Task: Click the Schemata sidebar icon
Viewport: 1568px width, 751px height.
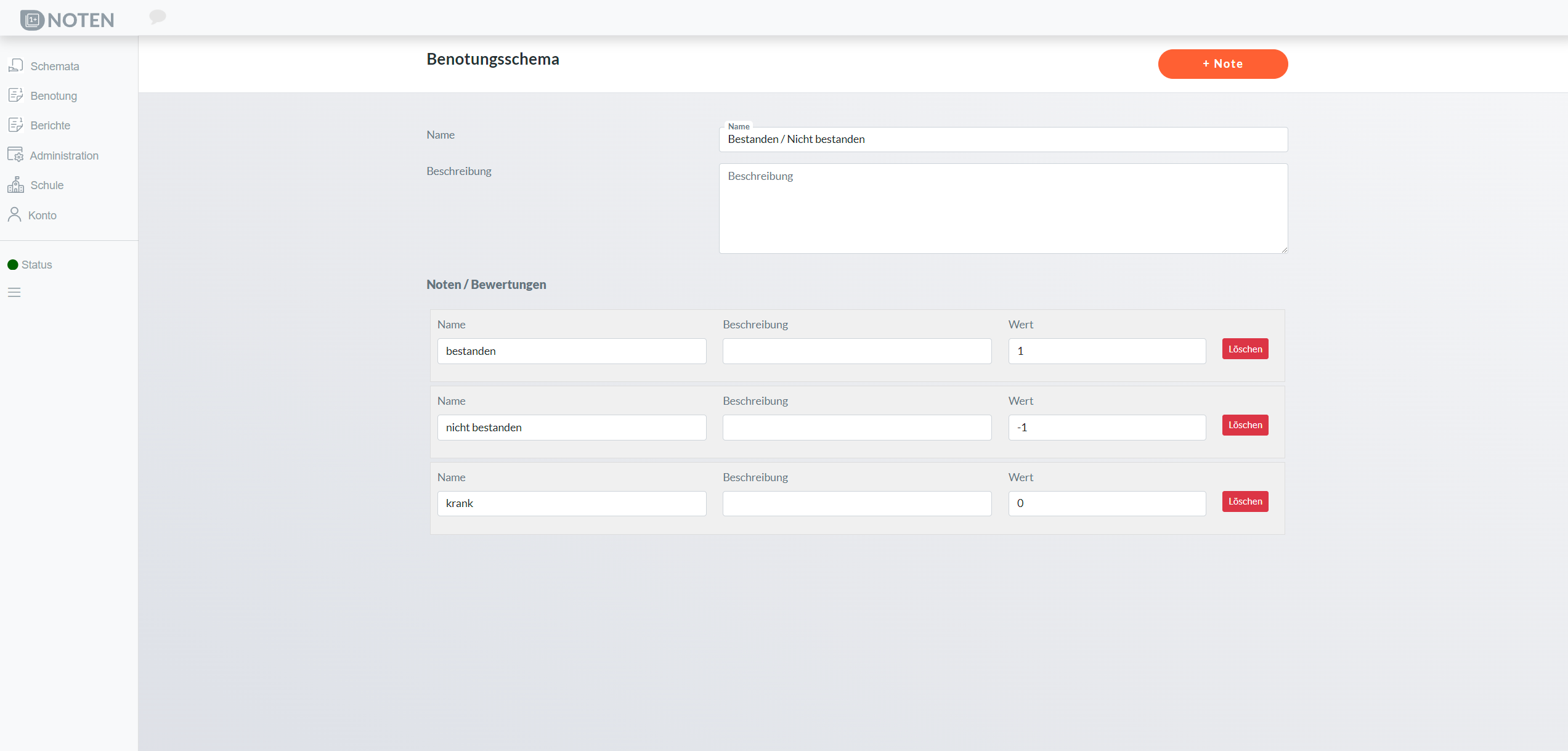Action: click(16, 65)
